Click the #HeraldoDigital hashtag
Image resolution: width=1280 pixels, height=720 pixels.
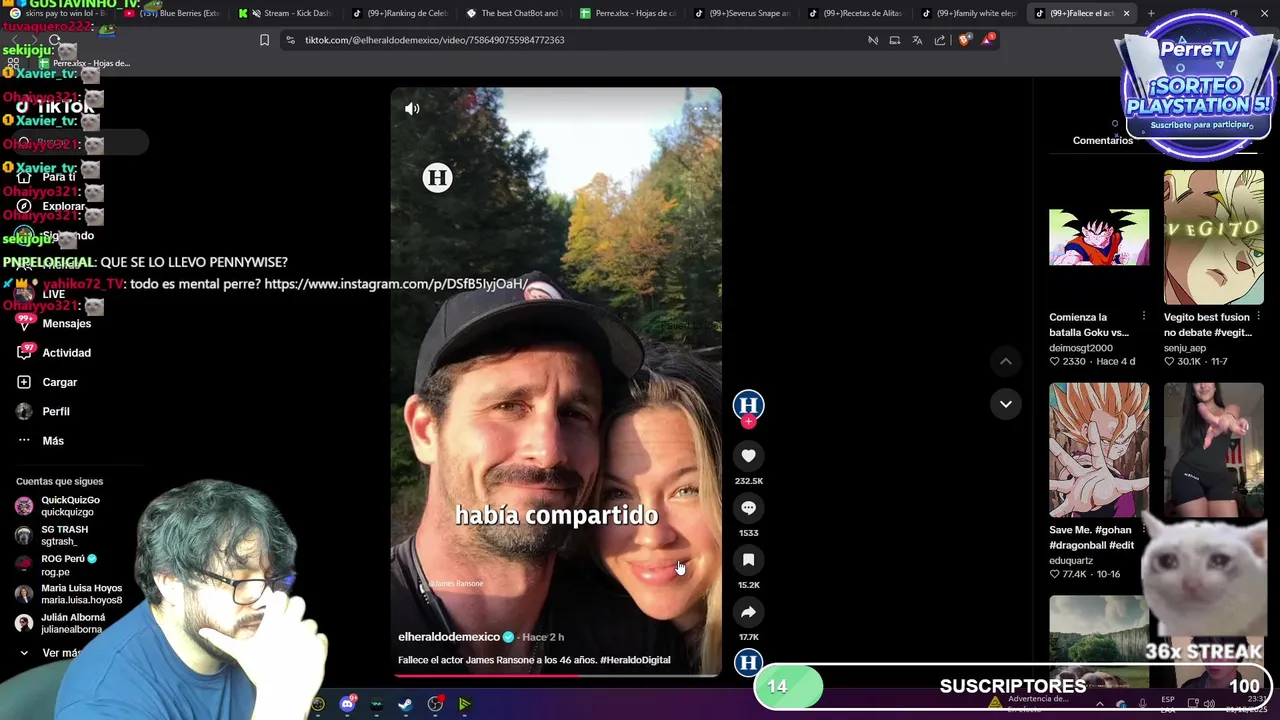pos(635,660)
